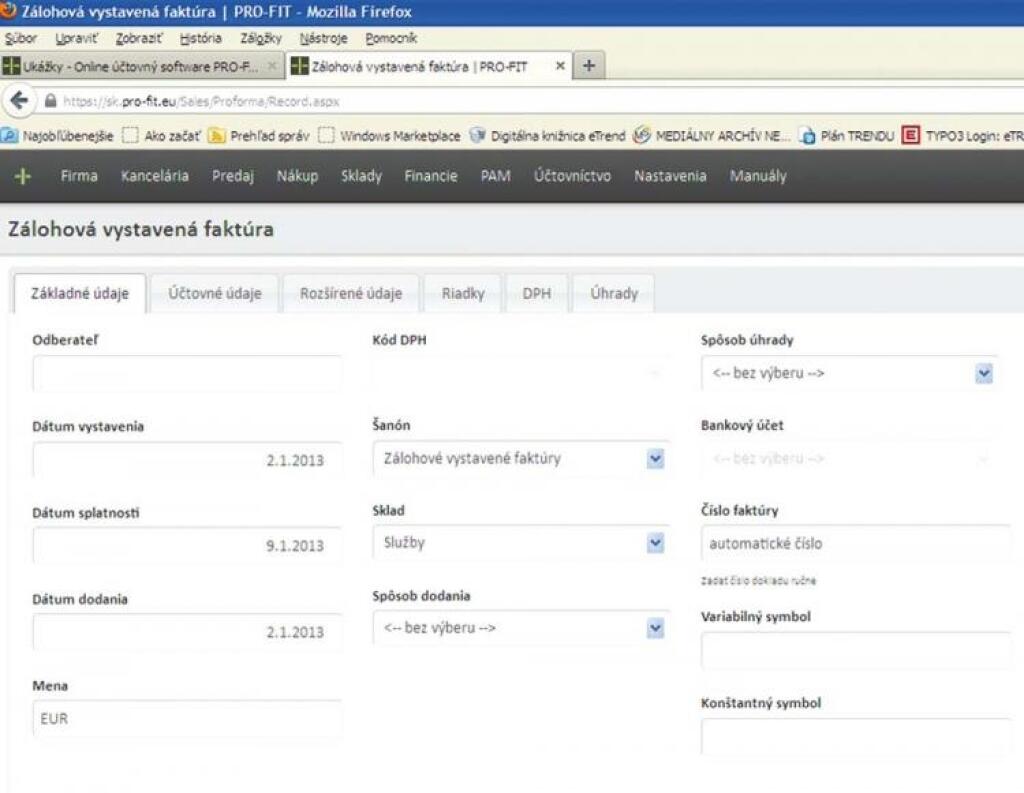The image size is (1024, 793).
Task: Open the Nástroje menu
Action: [323, 39]
